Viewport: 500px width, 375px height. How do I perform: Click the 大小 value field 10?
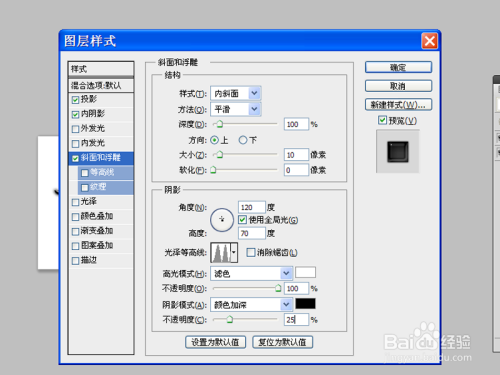coord(296,155)
